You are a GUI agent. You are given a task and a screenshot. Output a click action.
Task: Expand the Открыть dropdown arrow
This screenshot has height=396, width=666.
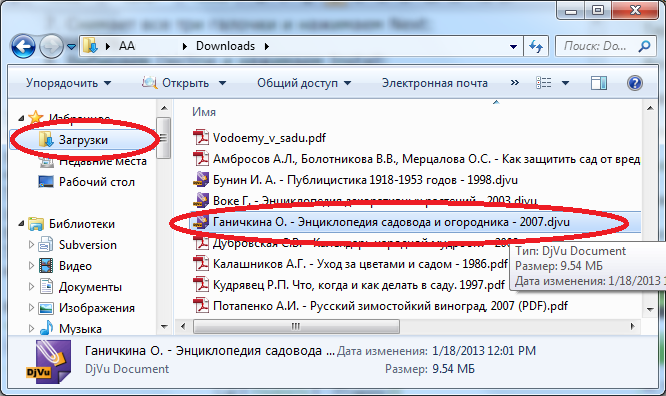tap(222, 83)
